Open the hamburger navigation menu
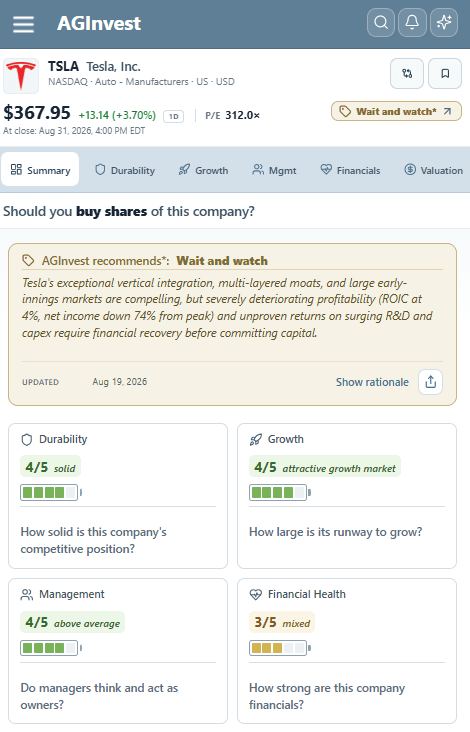 23,23
